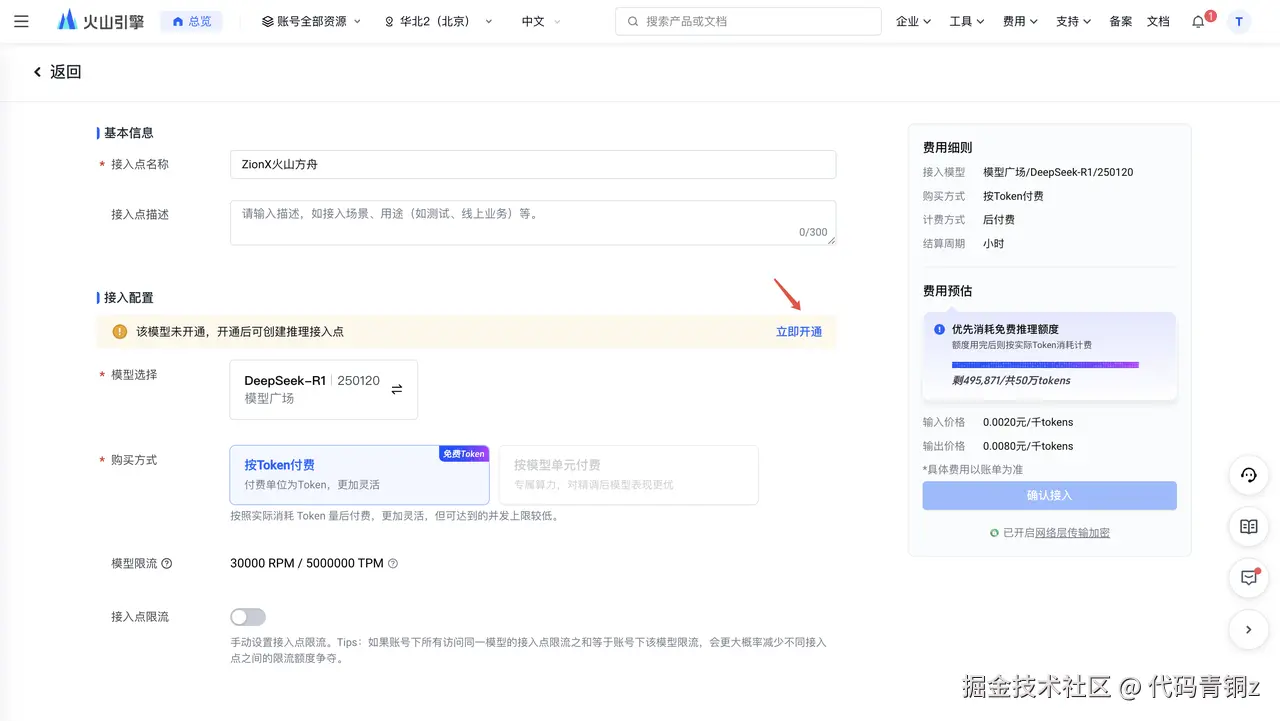Click the 0.0080元/千tokens output price
The width and height of the screenshot is (1280, 721).
pyautogui.click(x=1028, y=446)
